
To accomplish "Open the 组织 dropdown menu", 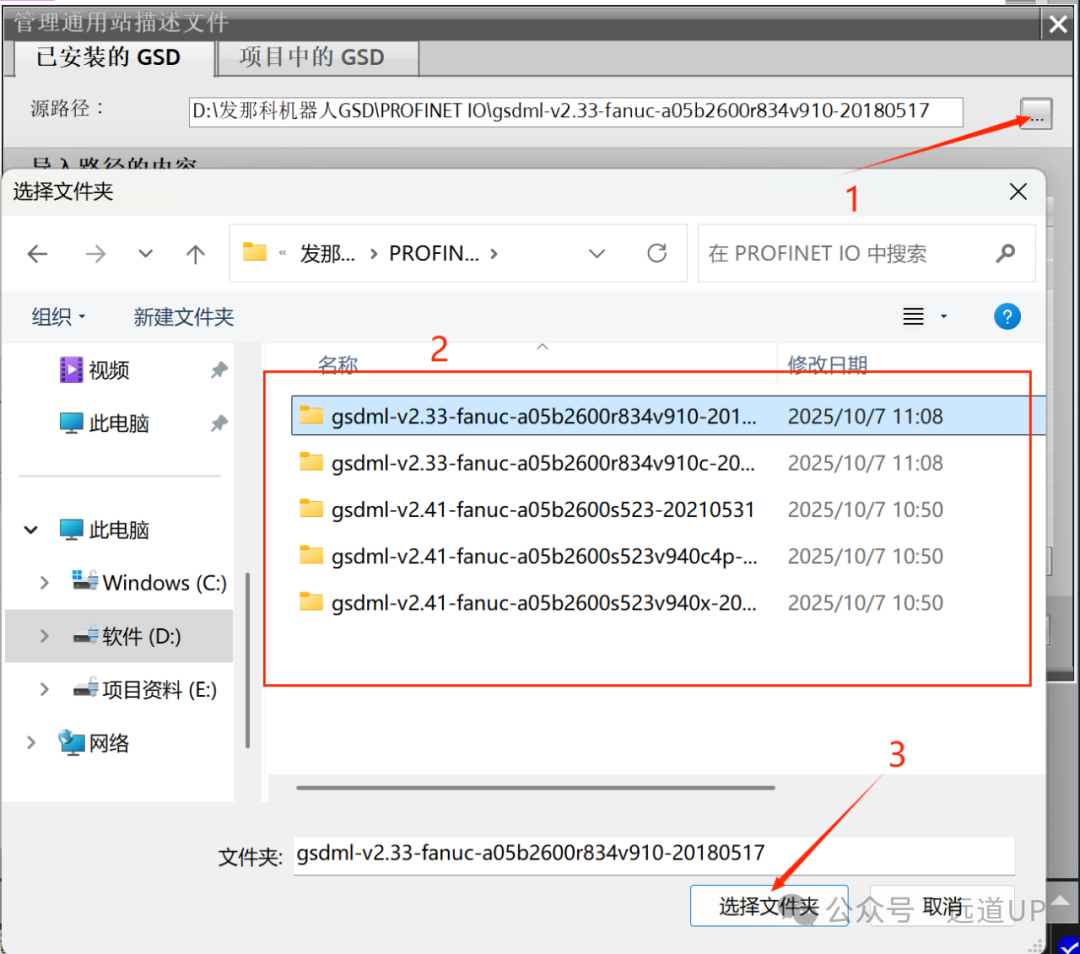I will 58,316.
